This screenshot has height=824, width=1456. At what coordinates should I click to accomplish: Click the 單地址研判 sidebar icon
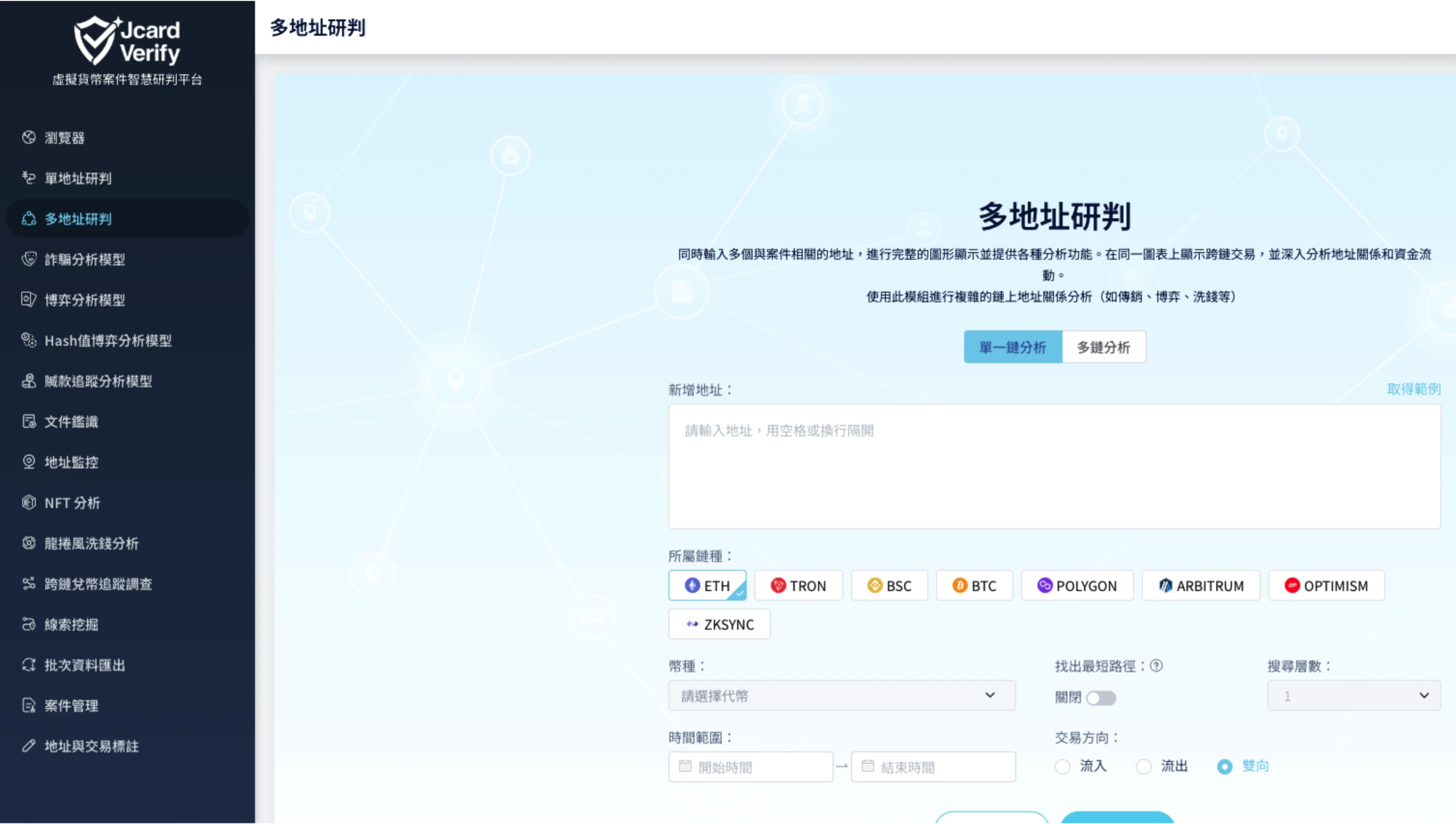point(29,178)
